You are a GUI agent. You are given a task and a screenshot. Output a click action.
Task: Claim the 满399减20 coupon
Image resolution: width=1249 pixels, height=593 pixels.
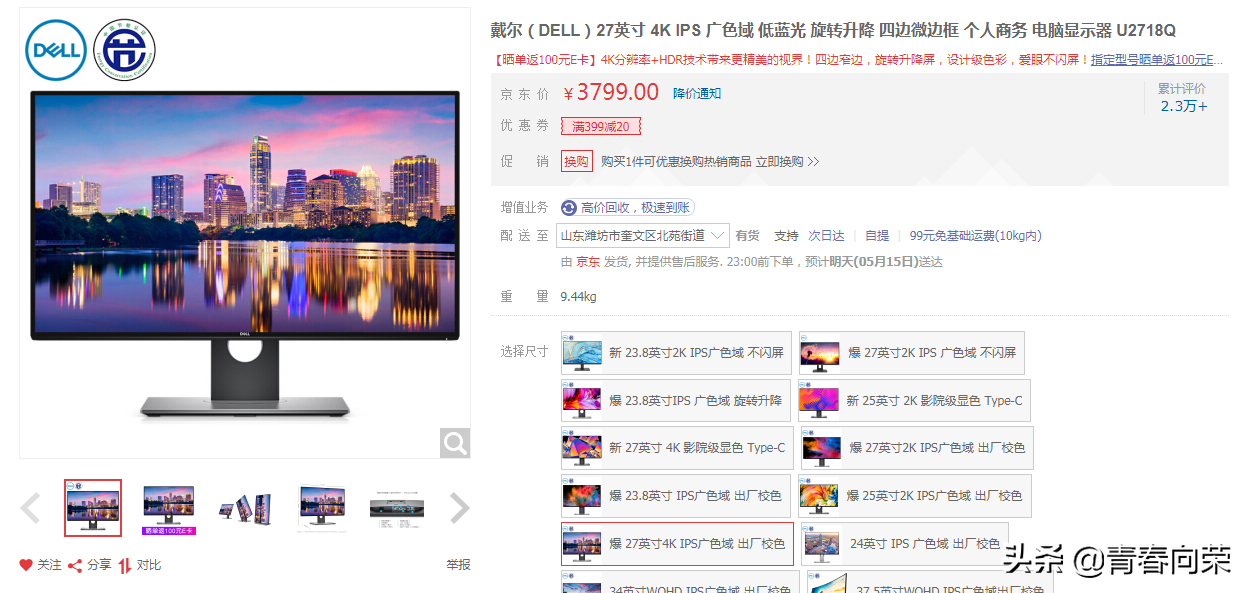click(x=601, y=126)
